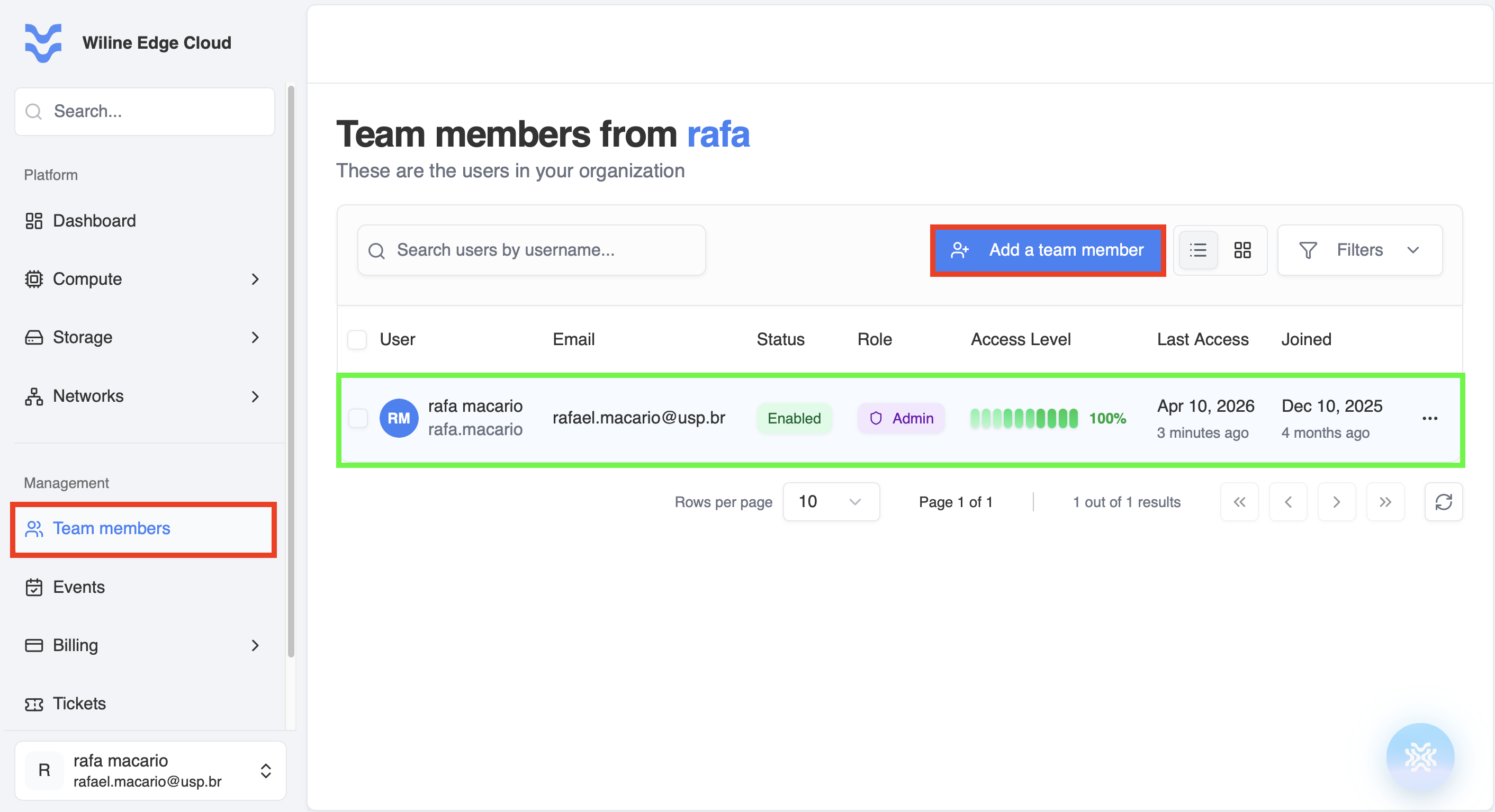Check the rafa macario row checkbox
Screen dimensions: 1495x812
click(357, 419)
